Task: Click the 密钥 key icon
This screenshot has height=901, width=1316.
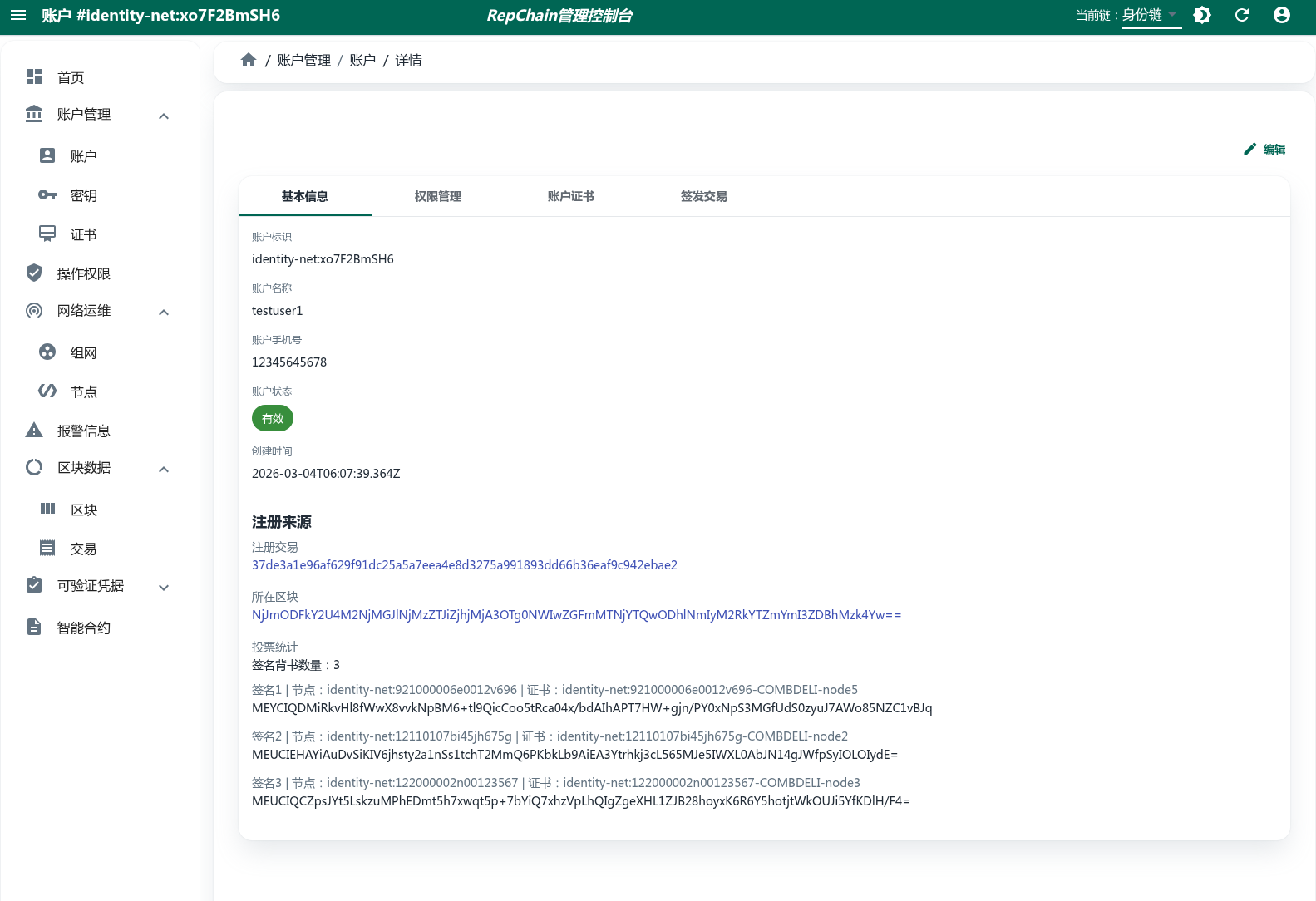Action: (47, 194)
